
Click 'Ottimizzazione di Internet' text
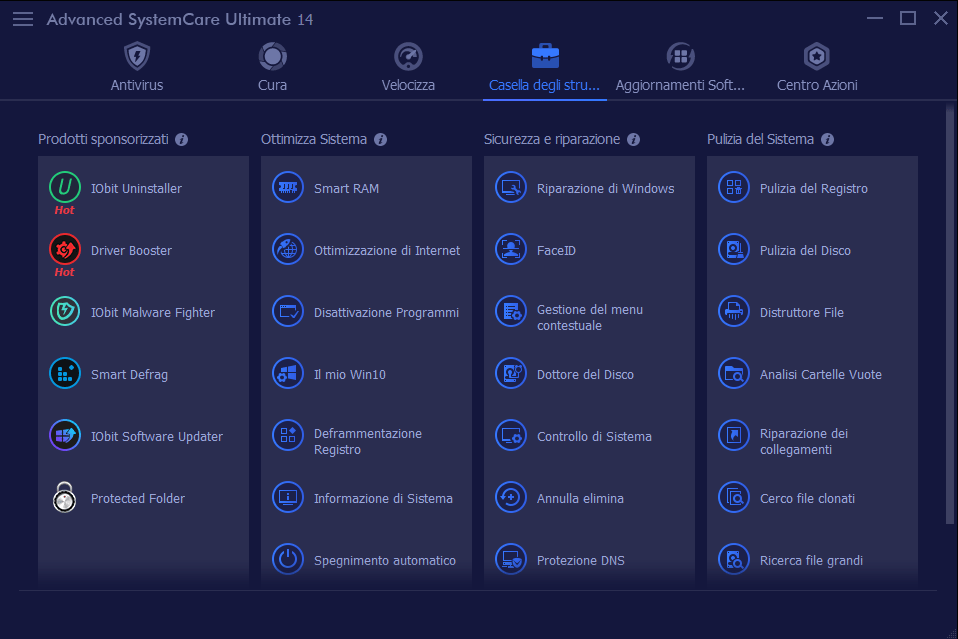tap(387, 250)
